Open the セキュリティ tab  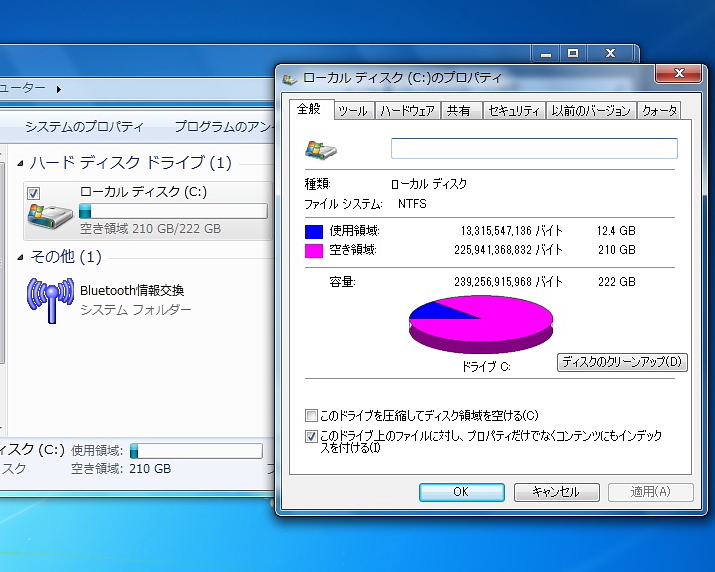point(514,111)
